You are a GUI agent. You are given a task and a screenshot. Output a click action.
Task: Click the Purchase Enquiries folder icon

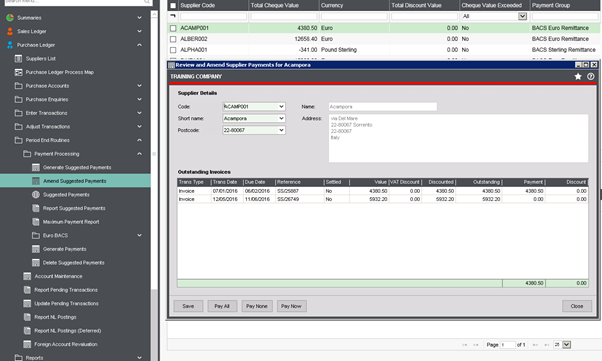point(18,99)
